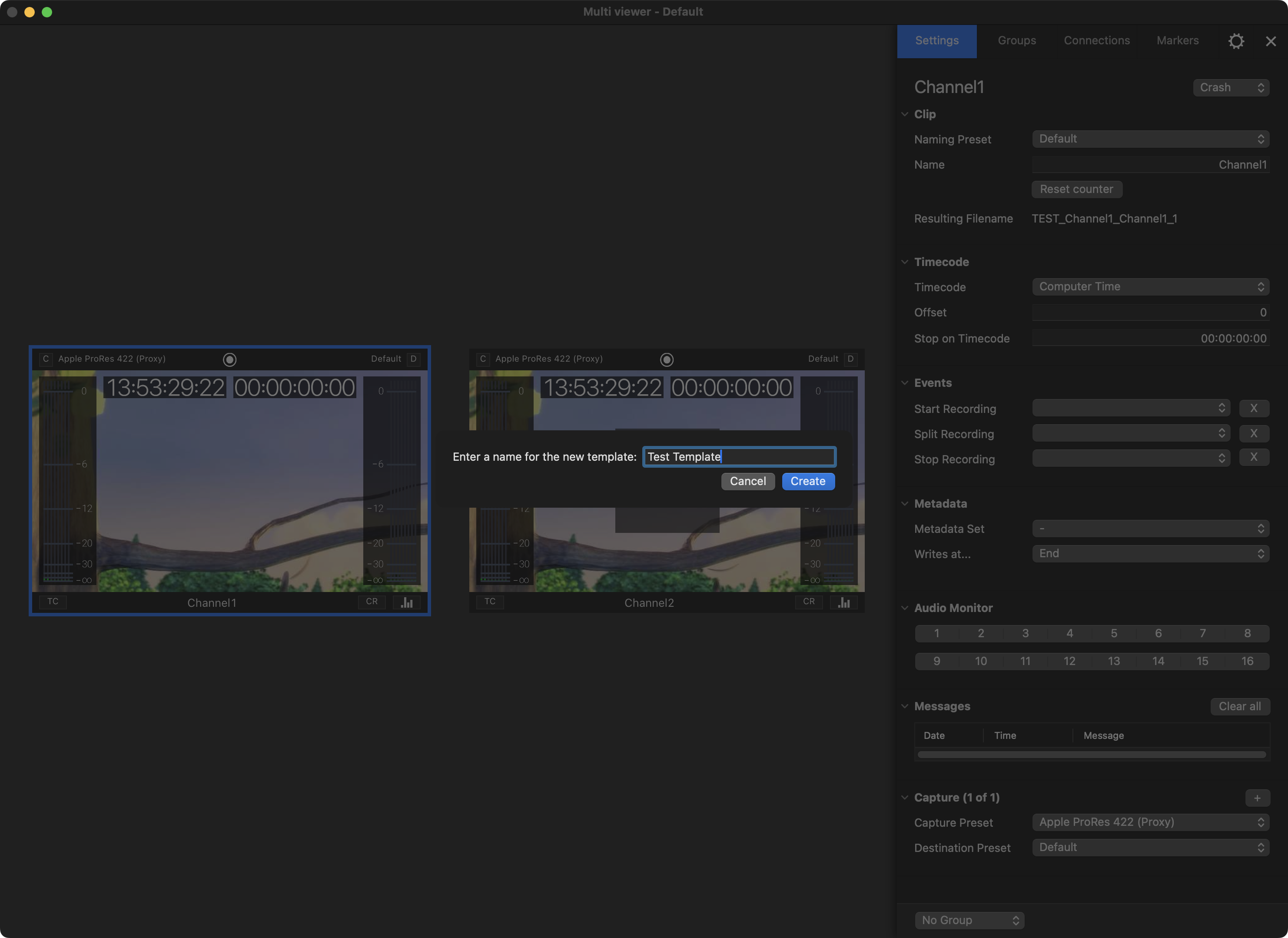
Task: Enable audio monitor channel 9
Action: click(x=936, y=661)
